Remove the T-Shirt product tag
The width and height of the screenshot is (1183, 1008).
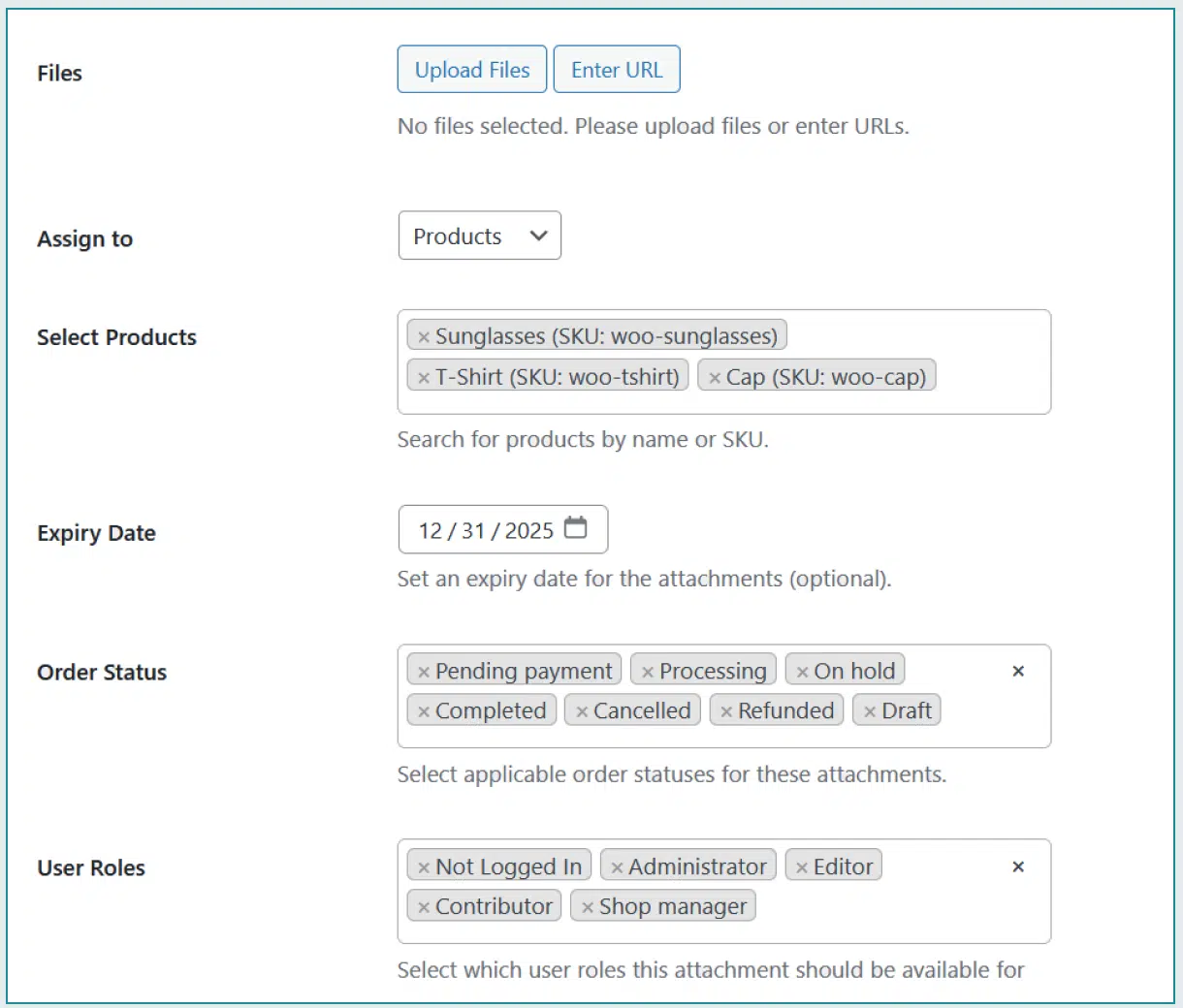coord(424,378)
